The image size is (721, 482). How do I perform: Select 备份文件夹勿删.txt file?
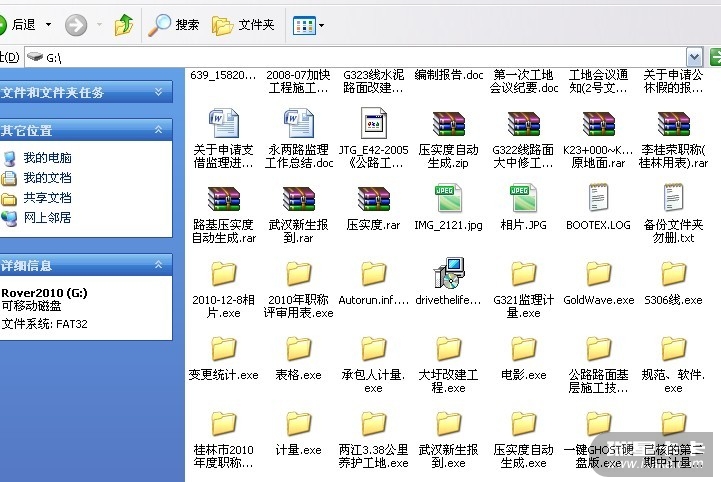coord(673,214)
